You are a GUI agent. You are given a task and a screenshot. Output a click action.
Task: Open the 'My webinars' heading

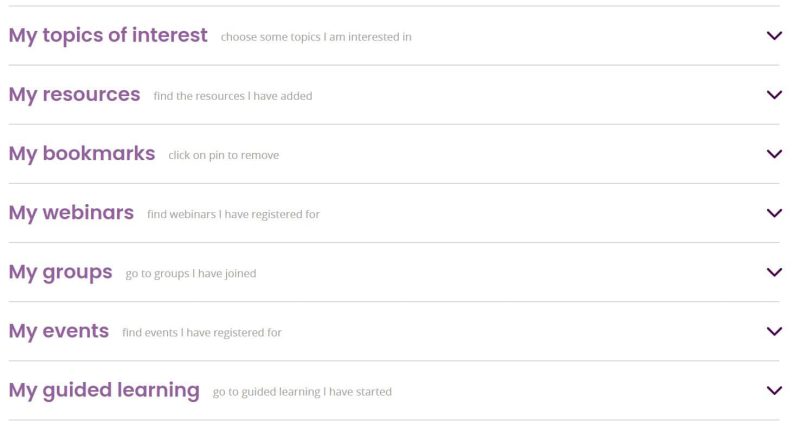pos(71,212)
